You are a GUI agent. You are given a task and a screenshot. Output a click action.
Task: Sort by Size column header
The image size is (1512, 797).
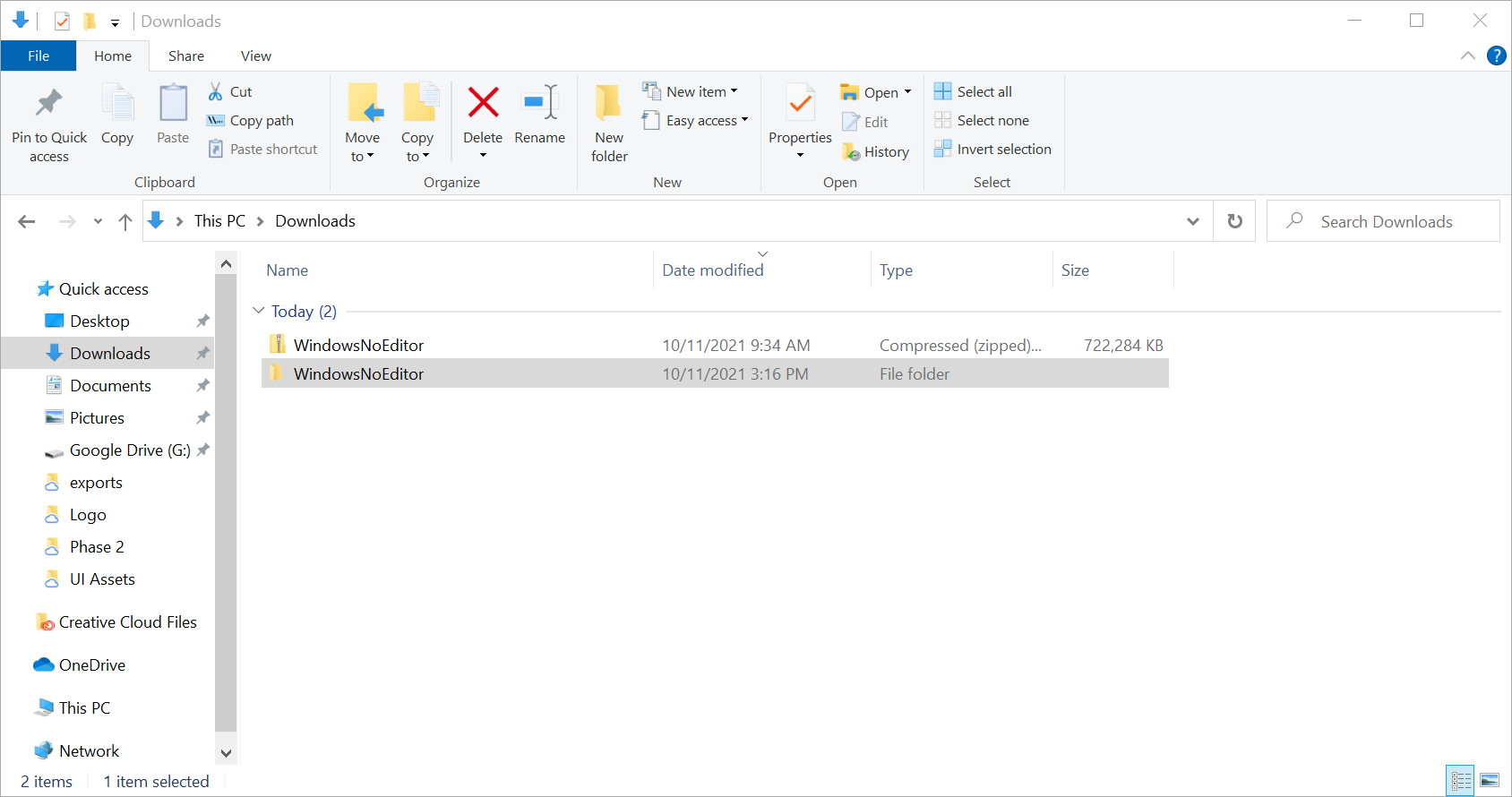(x=1113, y=270)
